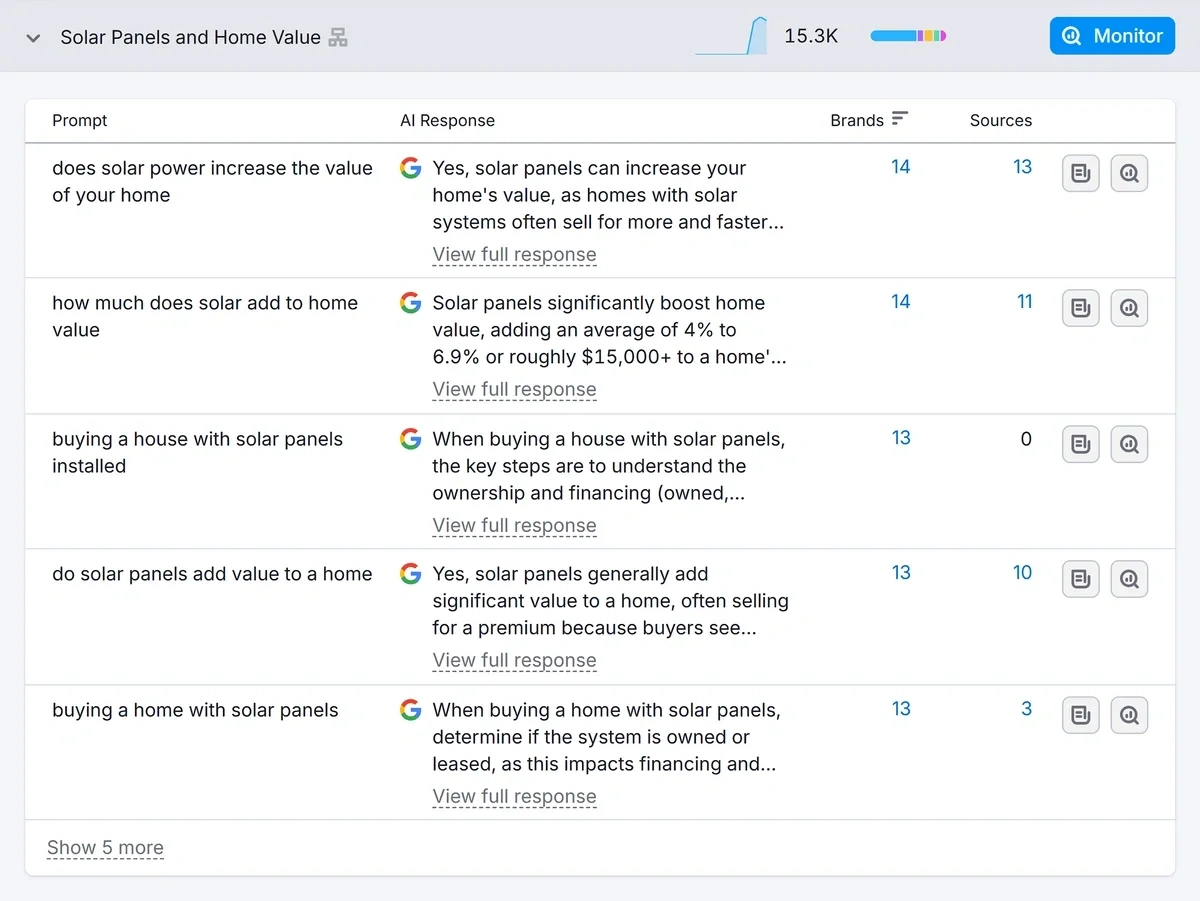1200x901 pixels.
Task: Click the Google icon beside the first AI response
Action: (x=410, y=168)
